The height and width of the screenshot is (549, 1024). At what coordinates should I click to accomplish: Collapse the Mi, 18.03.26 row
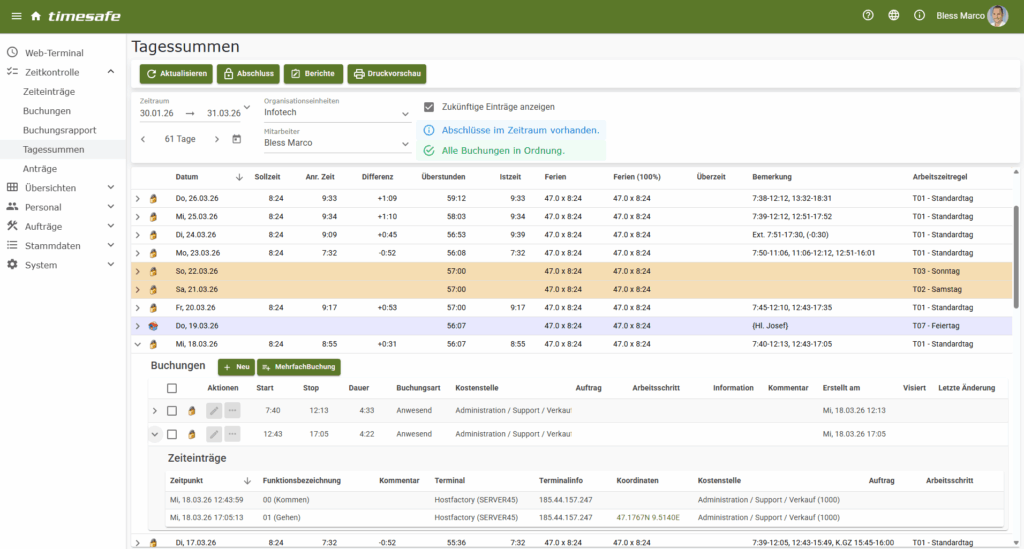(x=138, y=344)
